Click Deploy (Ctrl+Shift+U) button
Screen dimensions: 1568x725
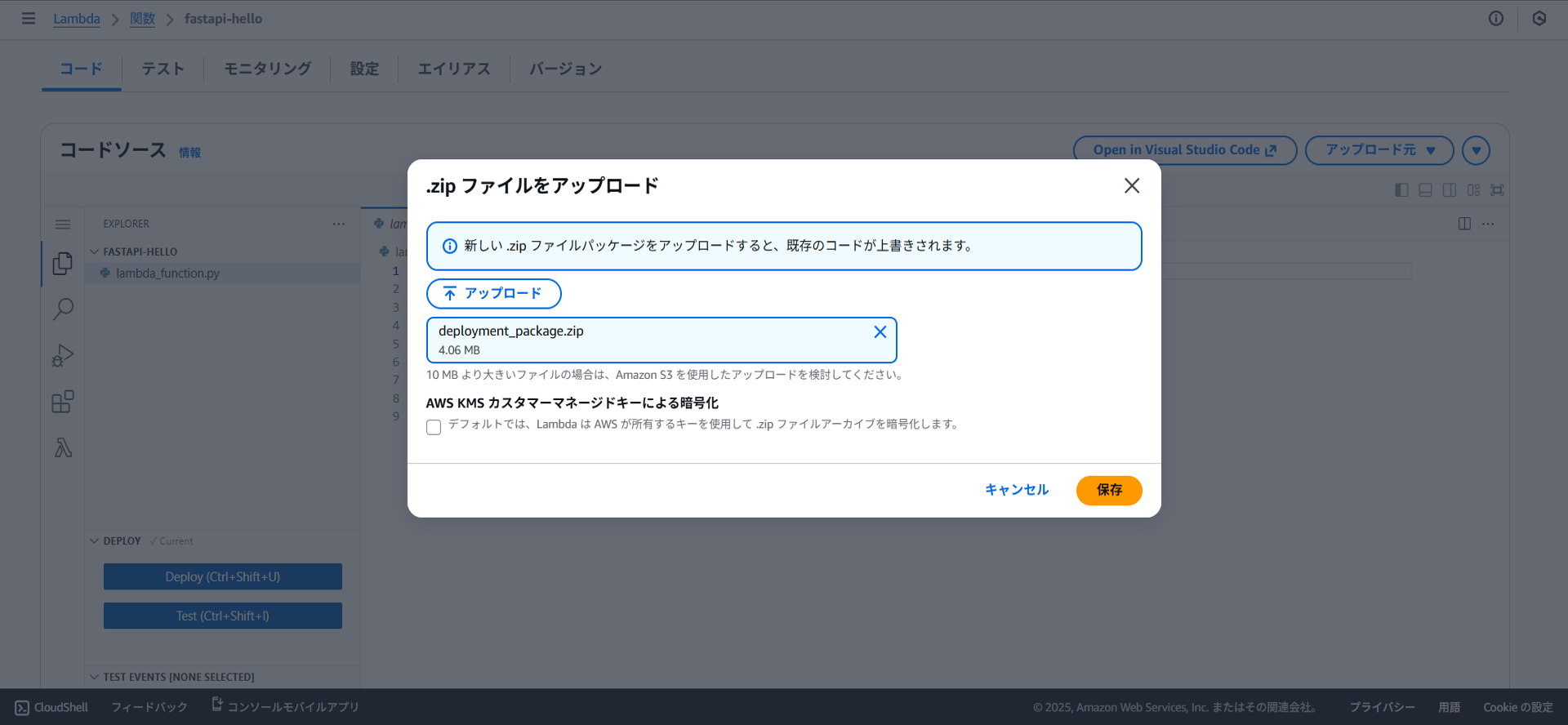[223, 576]
